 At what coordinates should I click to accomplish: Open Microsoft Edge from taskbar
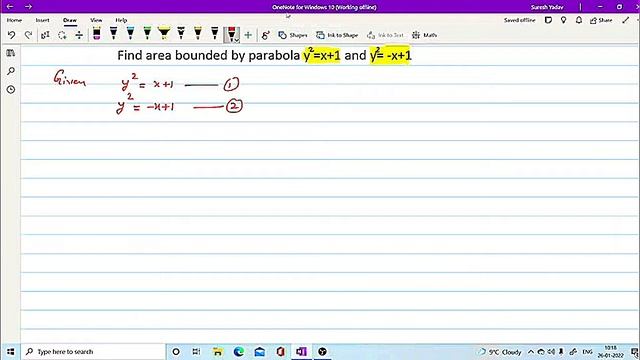[239, 351]
